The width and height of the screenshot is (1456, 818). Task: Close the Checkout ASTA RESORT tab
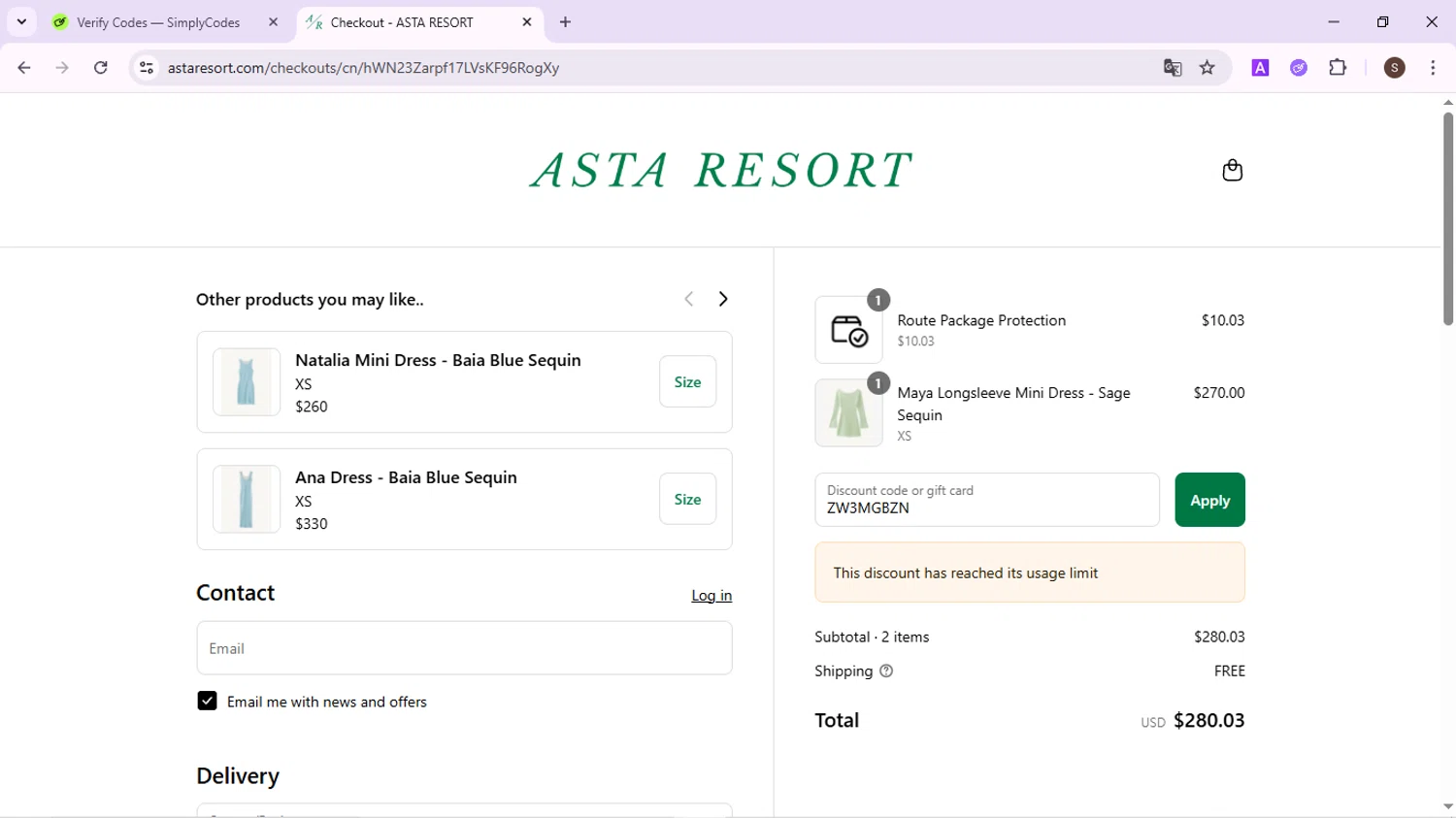527,22
